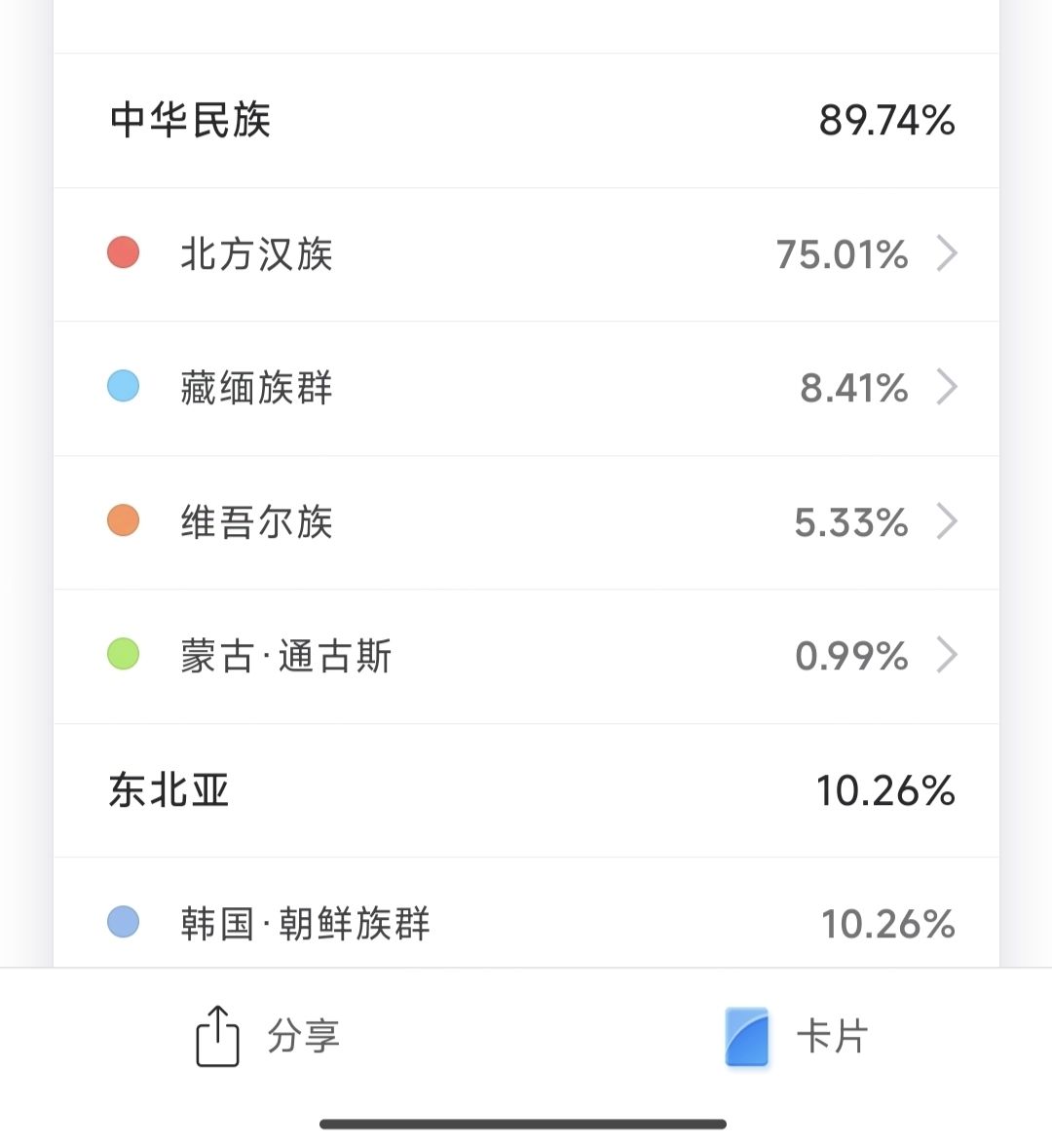Viewport: 1052px width, 1148px height.
Task: Open the 北方汉族 75.01% percentage value
Action: [842, 254]
